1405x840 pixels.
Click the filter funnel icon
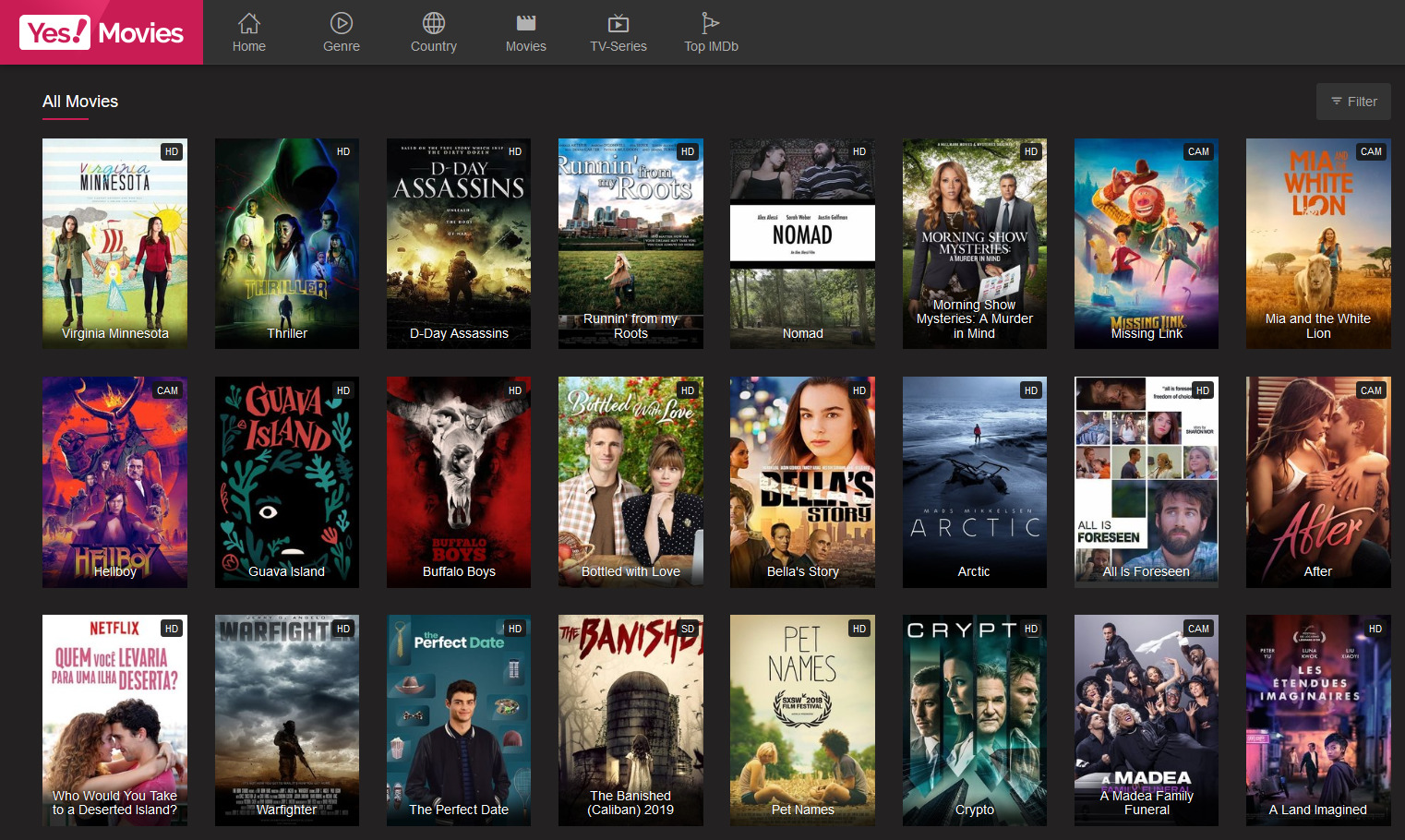pyautogui.click(x=1337, y=102)
